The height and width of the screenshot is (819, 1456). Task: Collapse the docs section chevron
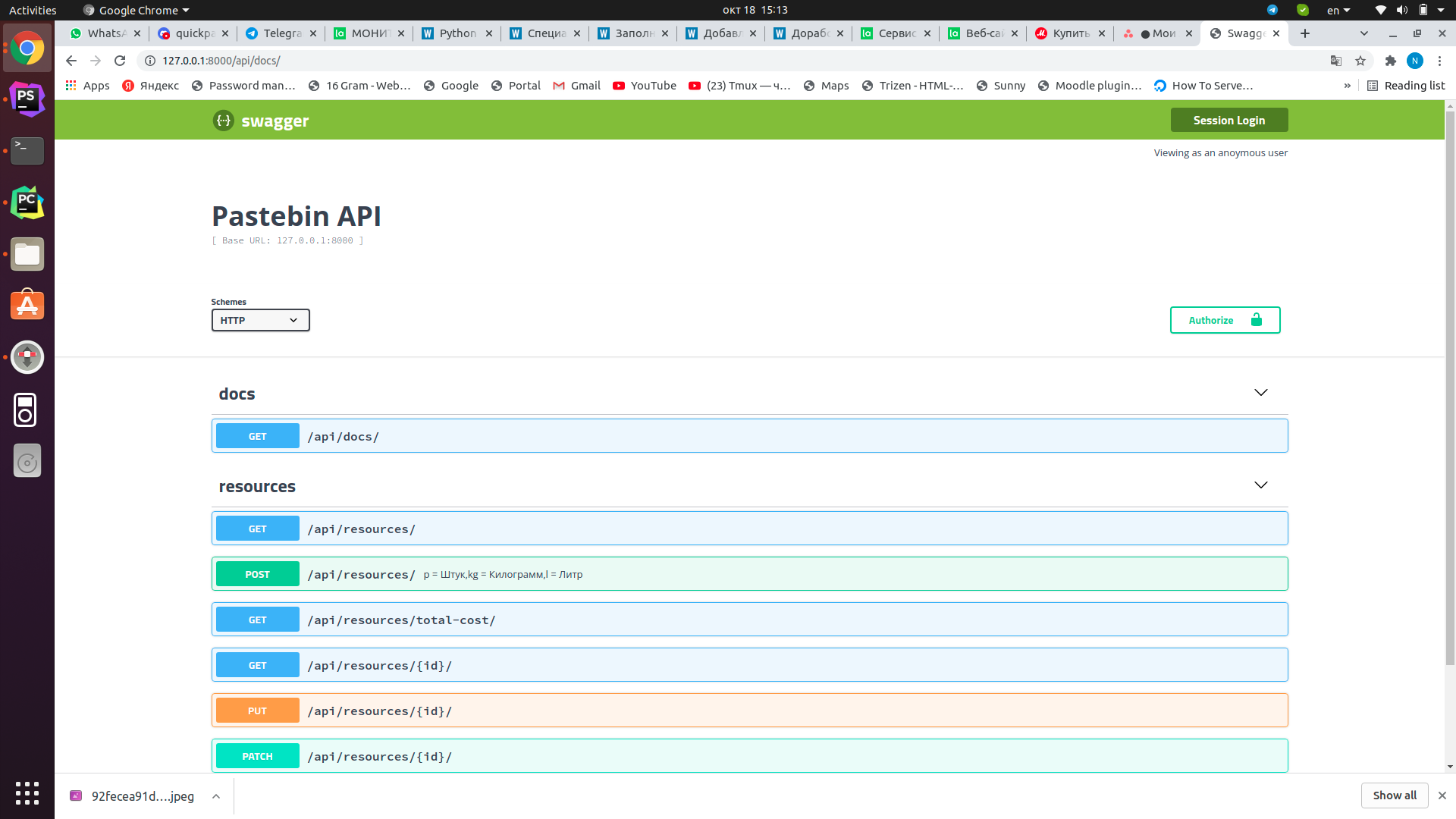click(1260, 393)
